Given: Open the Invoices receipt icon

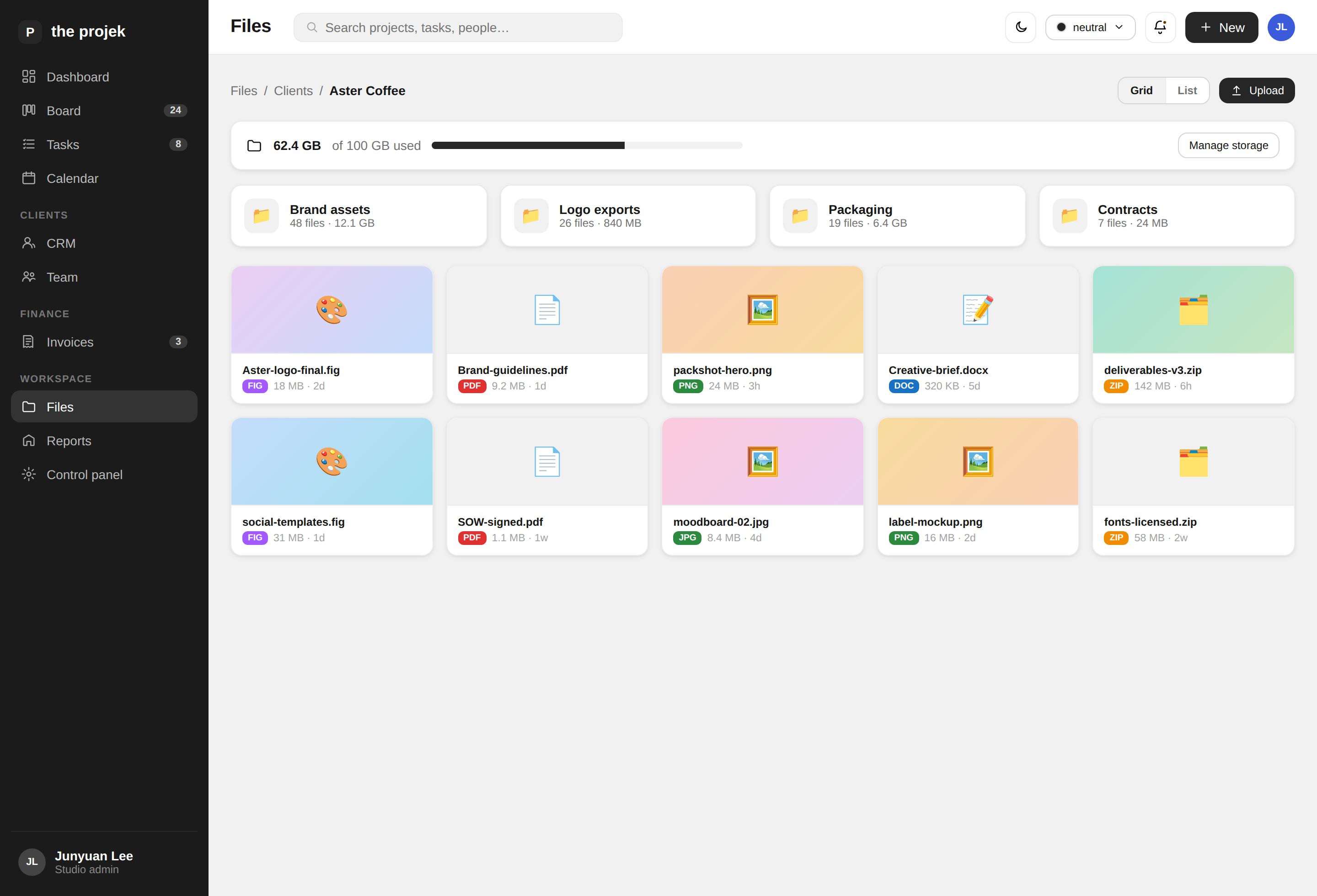Looking at the screenshot, I should pos(29,342).
